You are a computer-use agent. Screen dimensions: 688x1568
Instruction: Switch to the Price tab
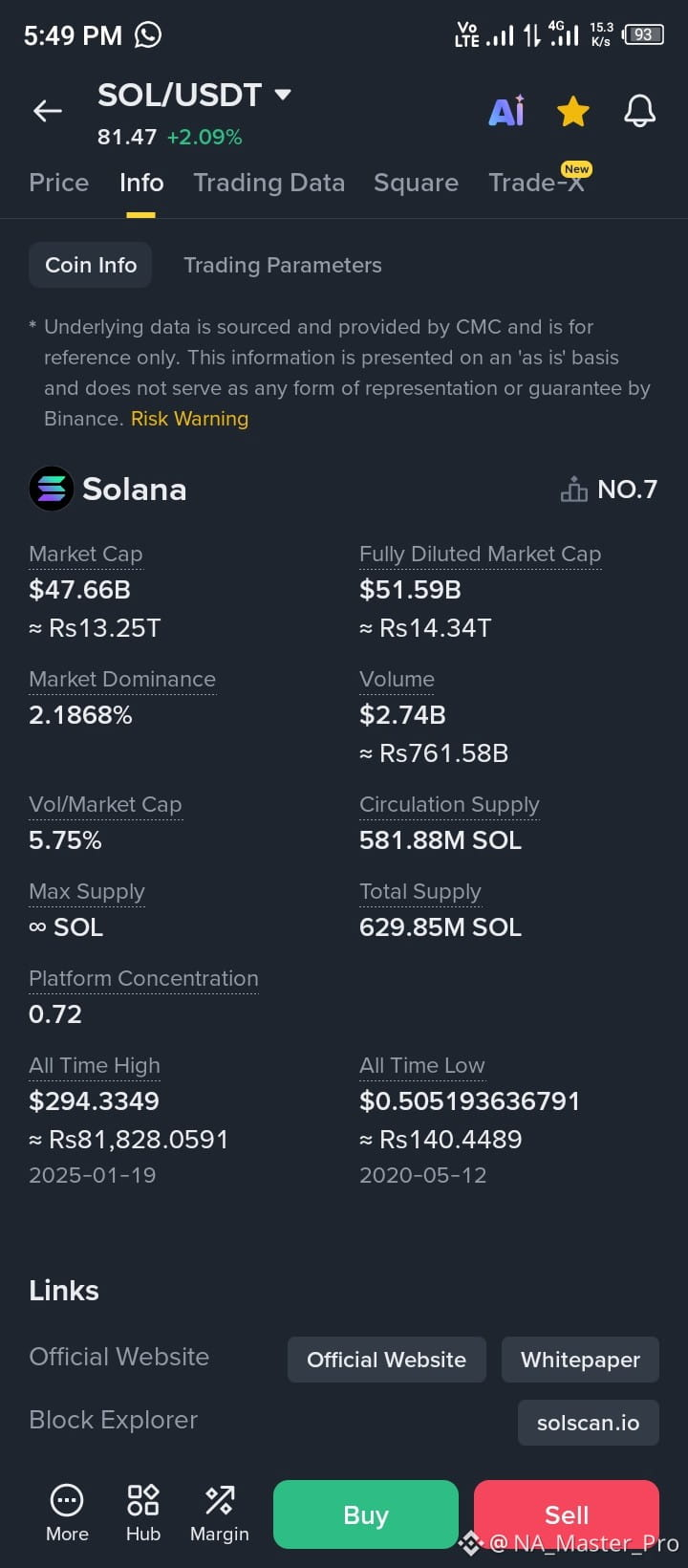[59, 183]
